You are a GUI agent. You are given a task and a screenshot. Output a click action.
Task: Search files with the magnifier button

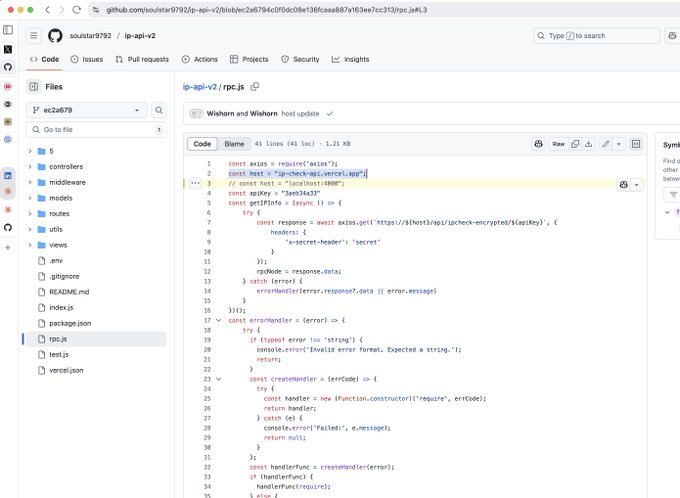pos(159,110)
